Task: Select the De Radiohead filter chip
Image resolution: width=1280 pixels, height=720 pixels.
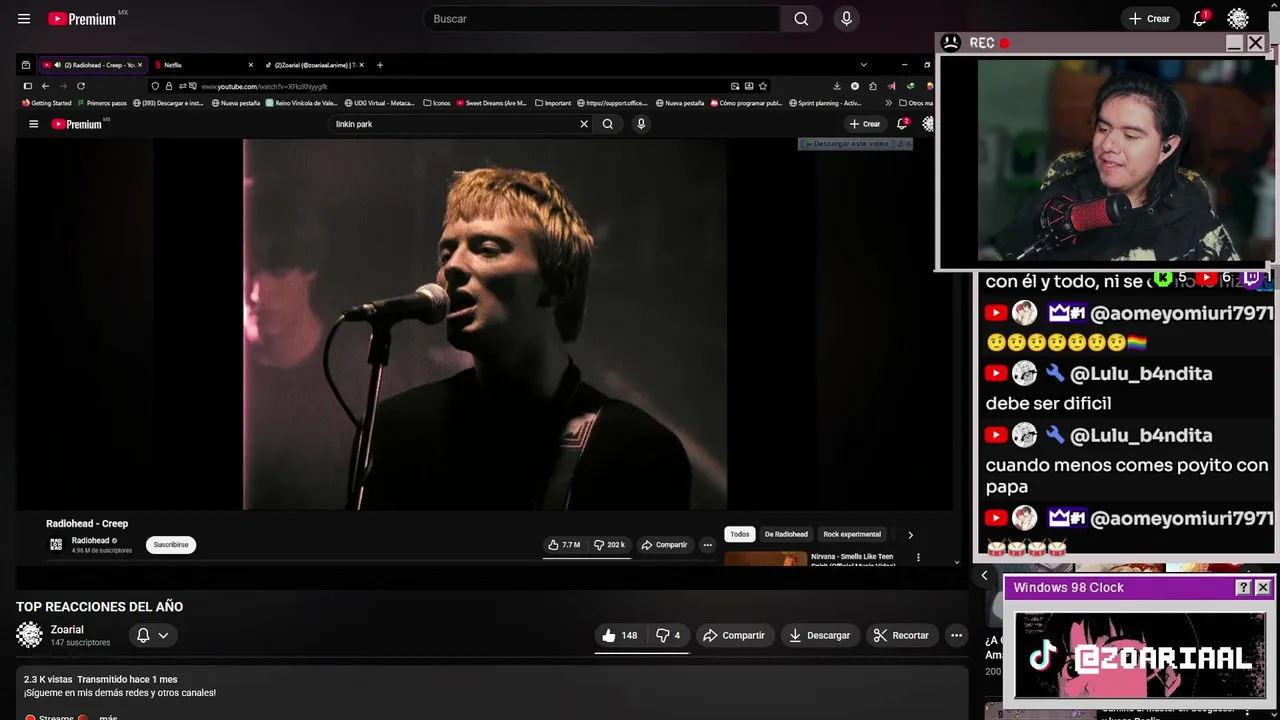Action: tap(786, 534)
